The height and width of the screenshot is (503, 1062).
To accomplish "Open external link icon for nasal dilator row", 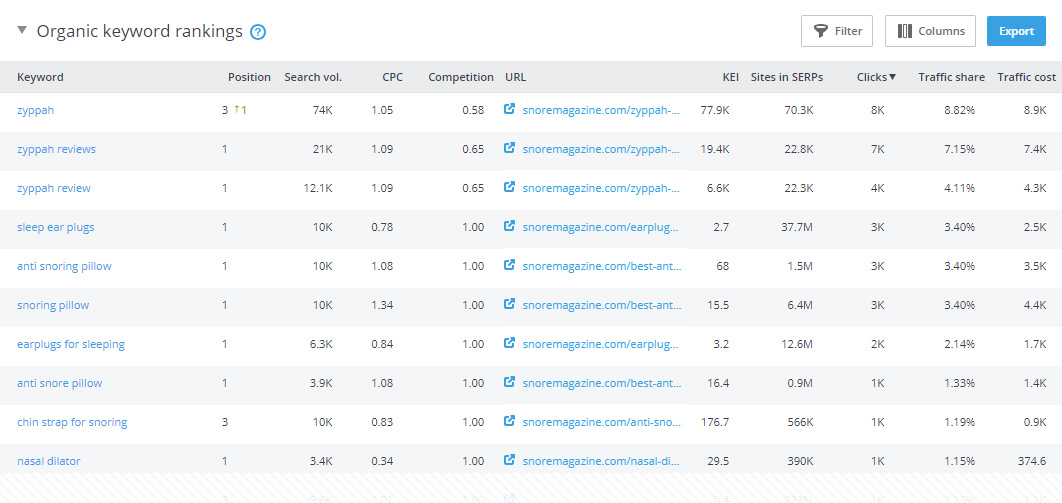I will pyautogui.click(x=510, y=460).
